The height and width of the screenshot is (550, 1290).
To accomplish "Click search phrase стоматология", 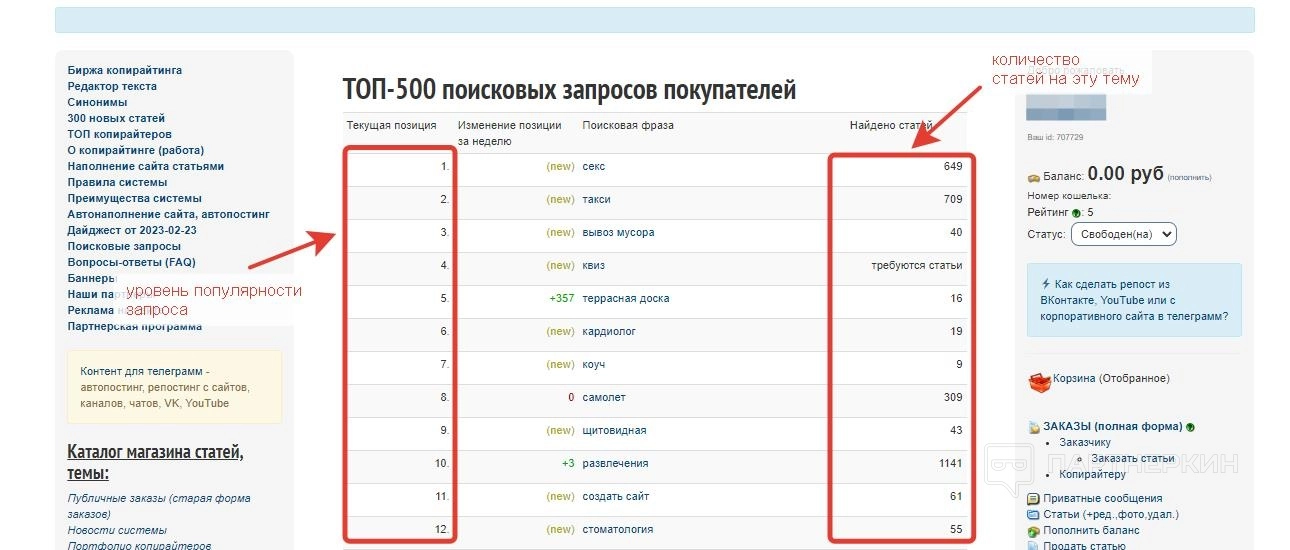I will click(x=618, y=530).
